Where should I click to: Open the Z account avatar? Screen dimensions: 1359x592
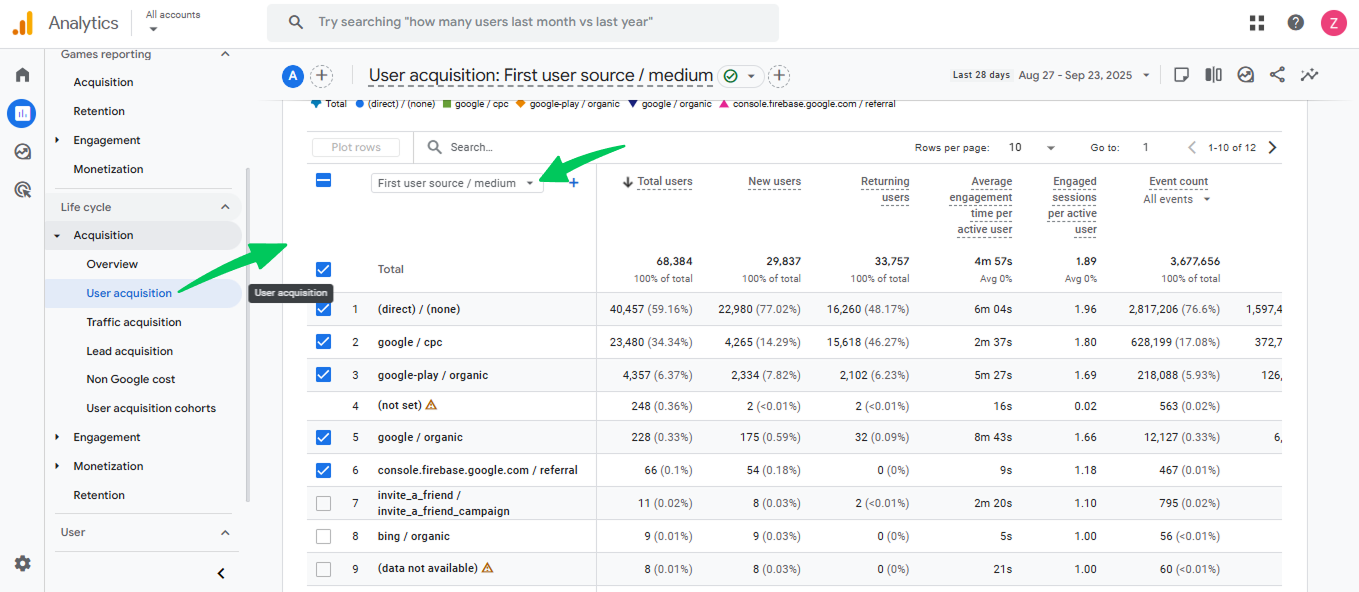coord(1334,22)
